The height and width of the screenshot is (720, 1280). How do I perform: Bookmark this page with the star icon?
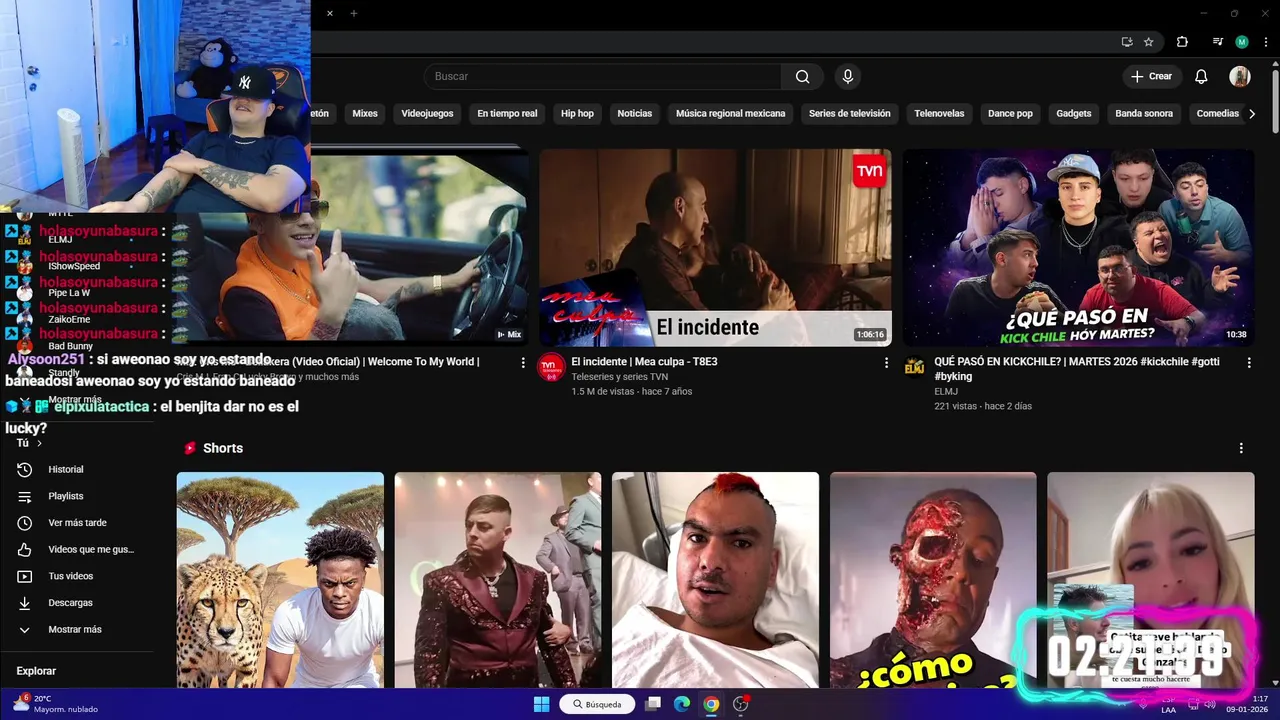[1149, 42]
